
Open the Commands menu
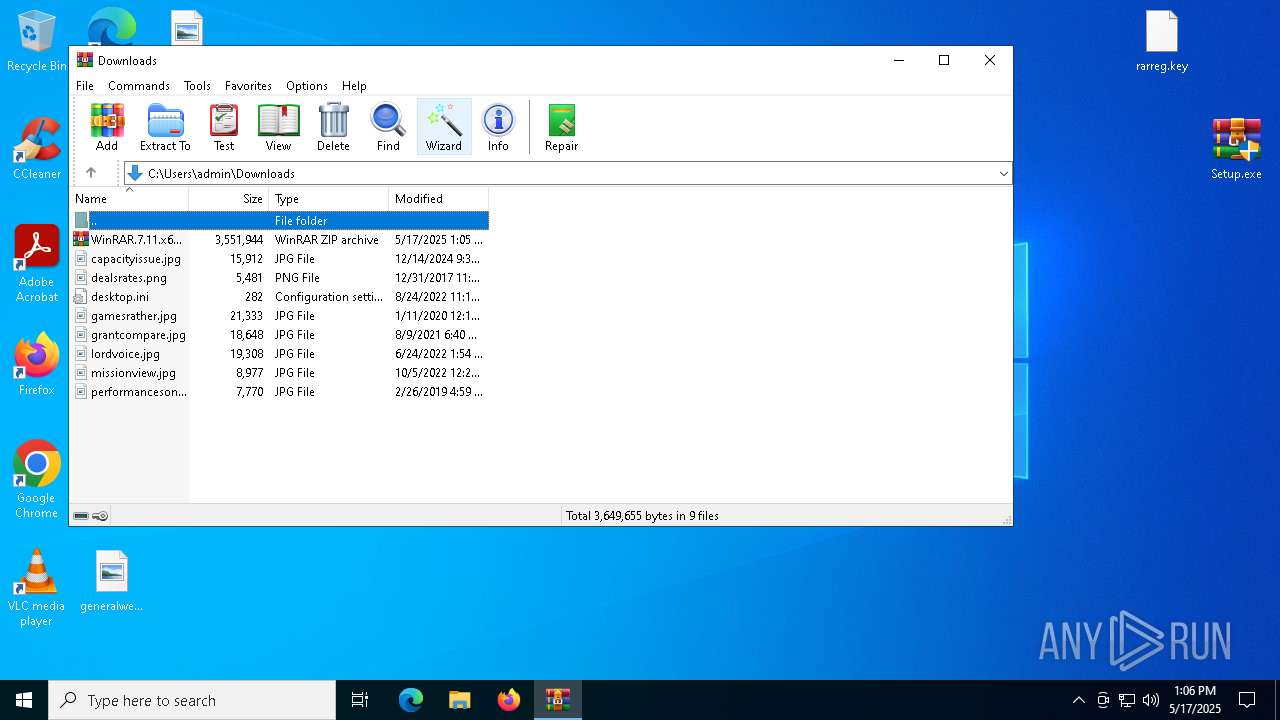click(139, 86)
